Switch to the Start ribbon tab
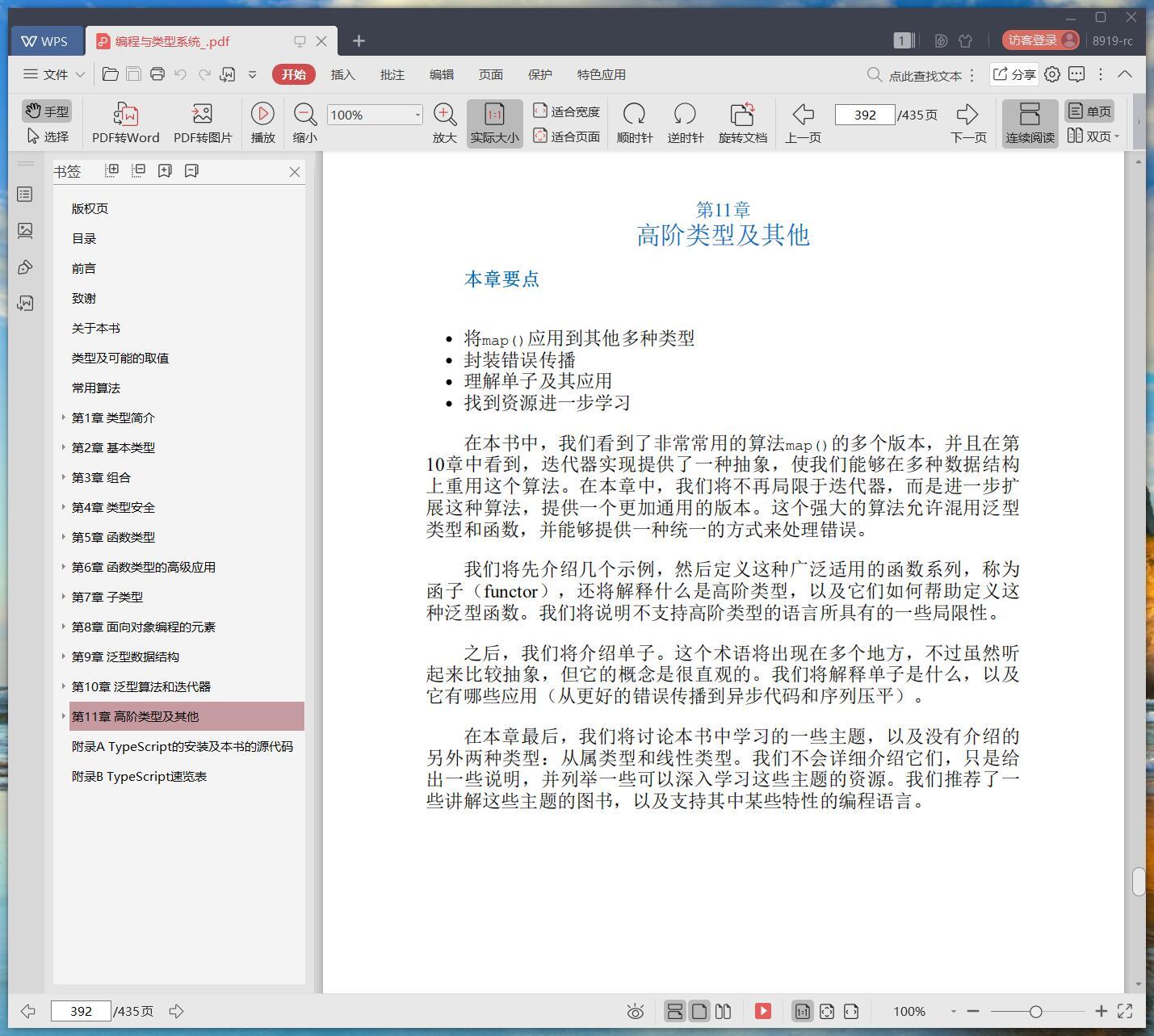 pyautogui.click(x=294, y=74)
